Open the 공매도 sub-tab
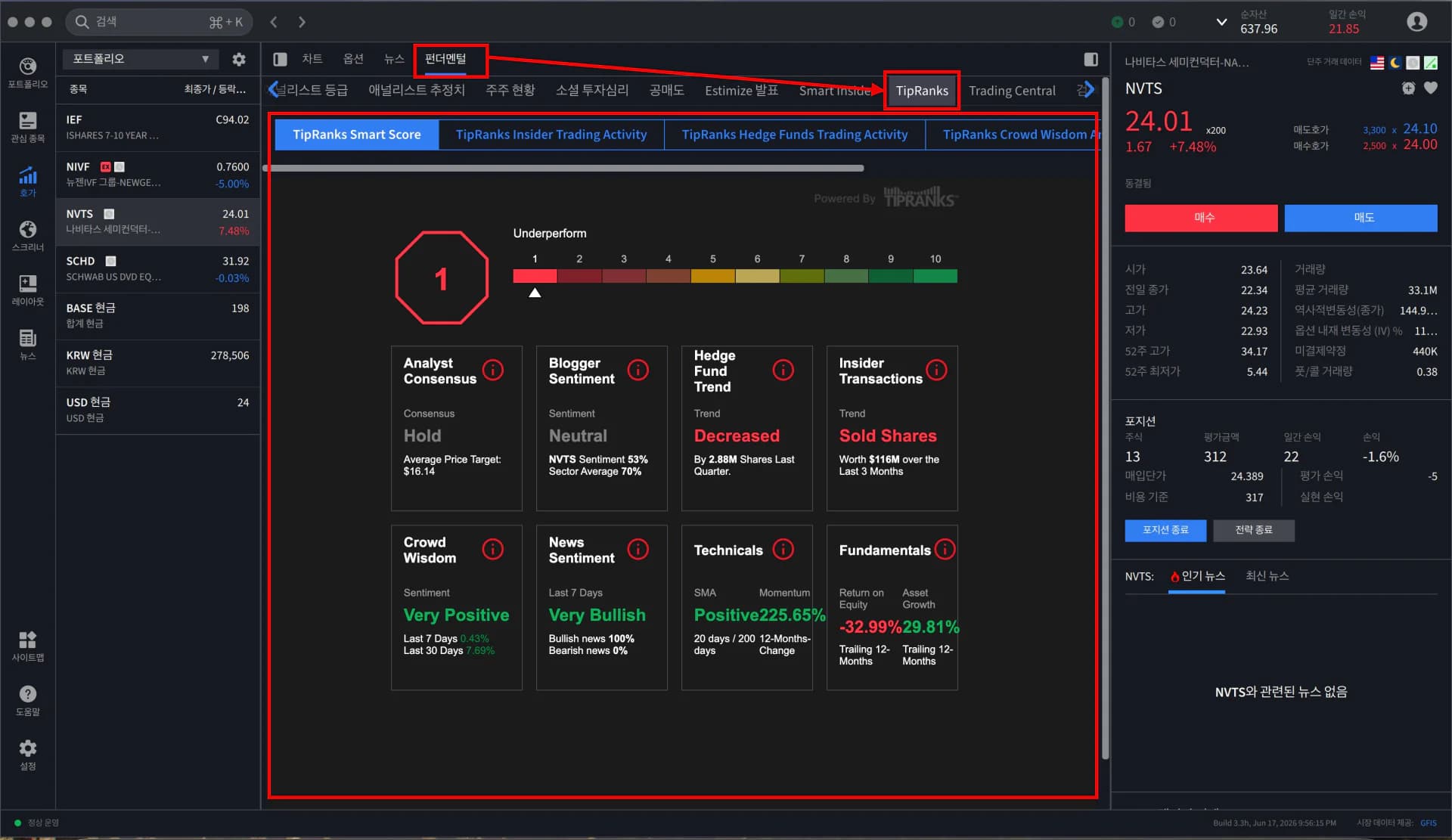Screen dimensions: 1452x840 [x=666, y=90]
